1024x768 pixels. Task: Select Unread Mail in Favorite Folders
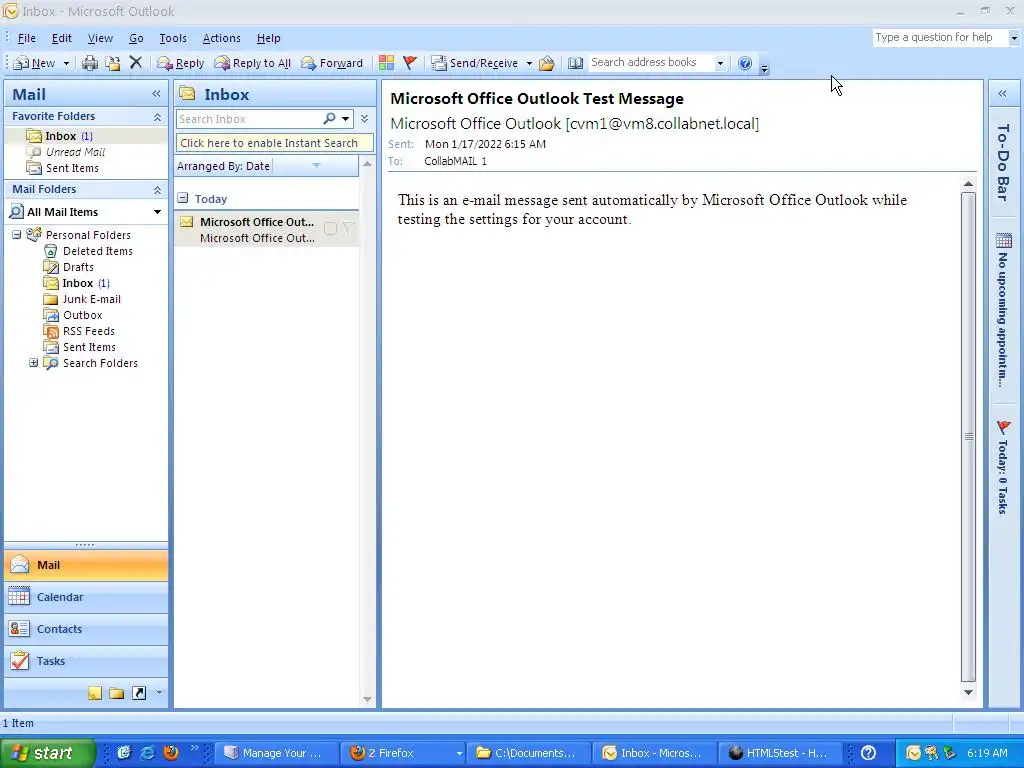click(75, 152)
